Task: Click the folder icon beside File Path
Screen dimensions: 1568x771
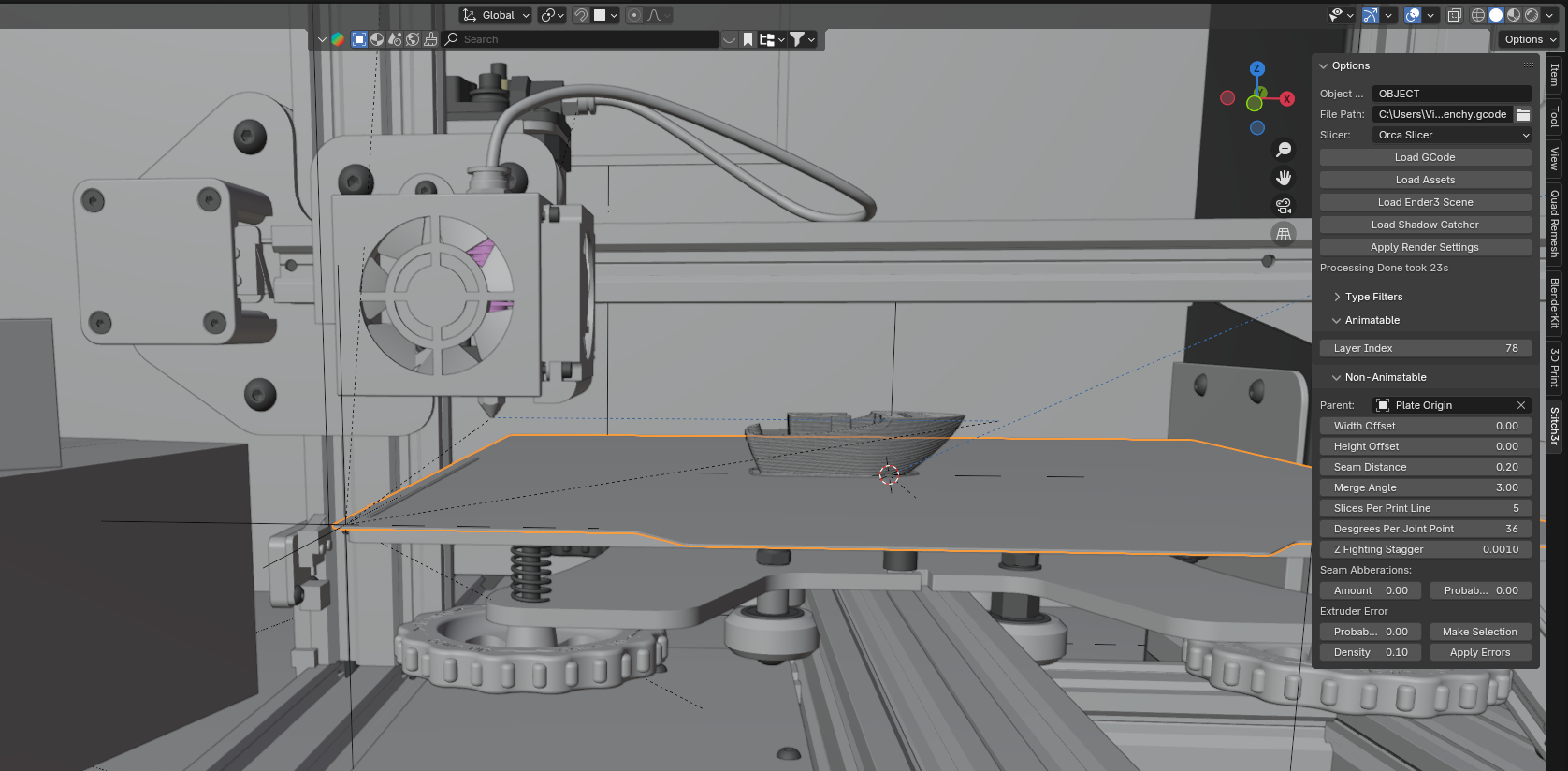Action: (x=1523, y=114)
